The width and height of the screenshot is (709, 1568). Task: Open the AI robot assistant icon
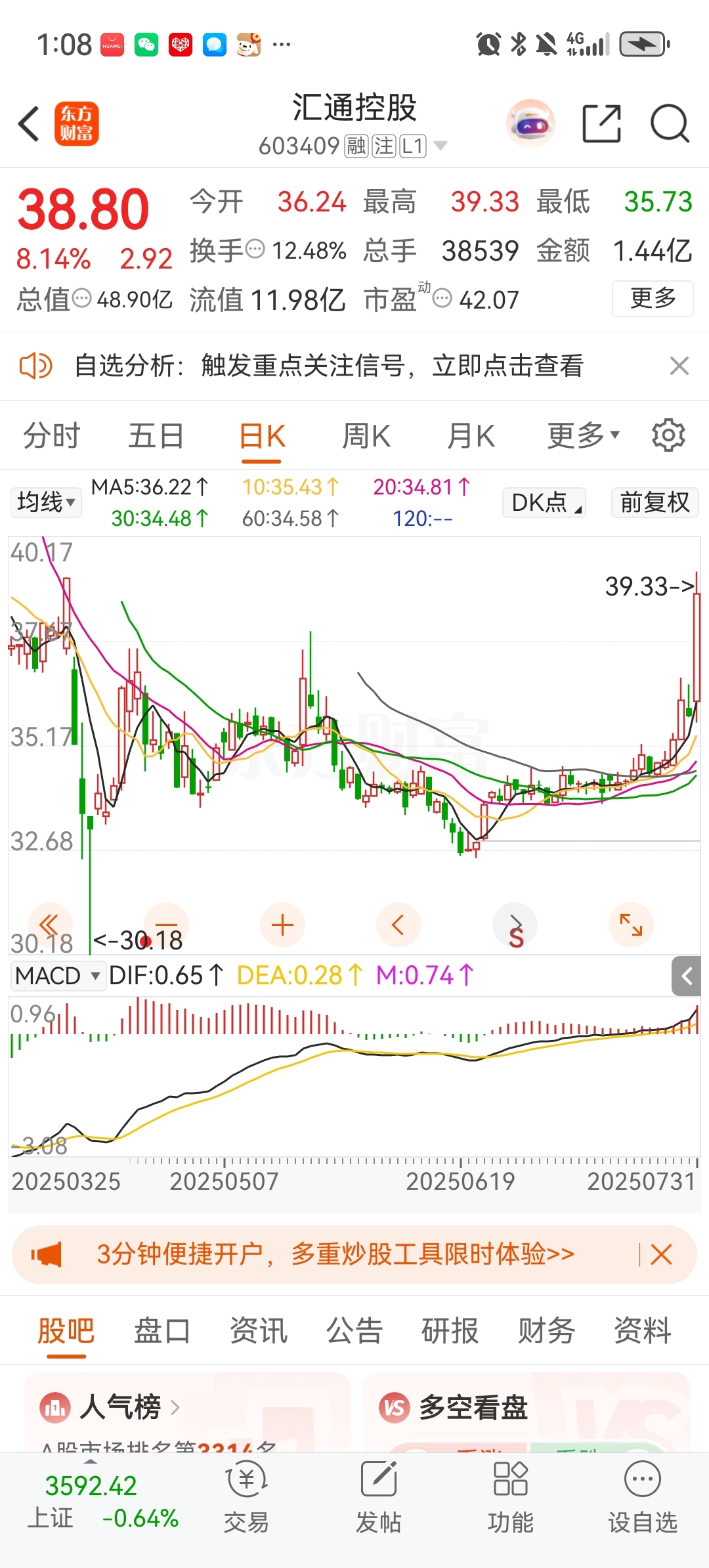click(x=530, y=123)
